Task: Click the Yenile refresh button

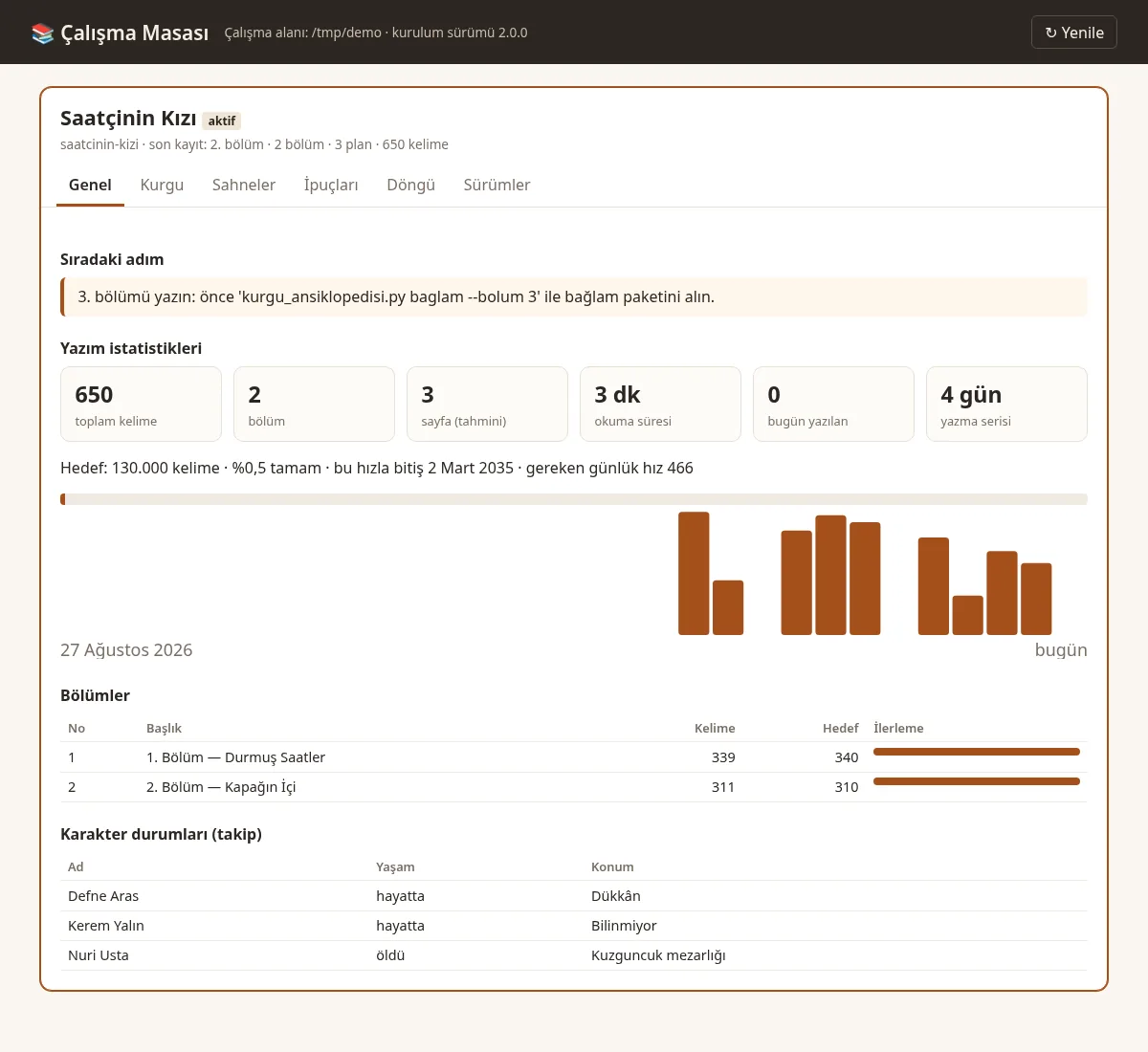Action: (x=1074, y=33)
